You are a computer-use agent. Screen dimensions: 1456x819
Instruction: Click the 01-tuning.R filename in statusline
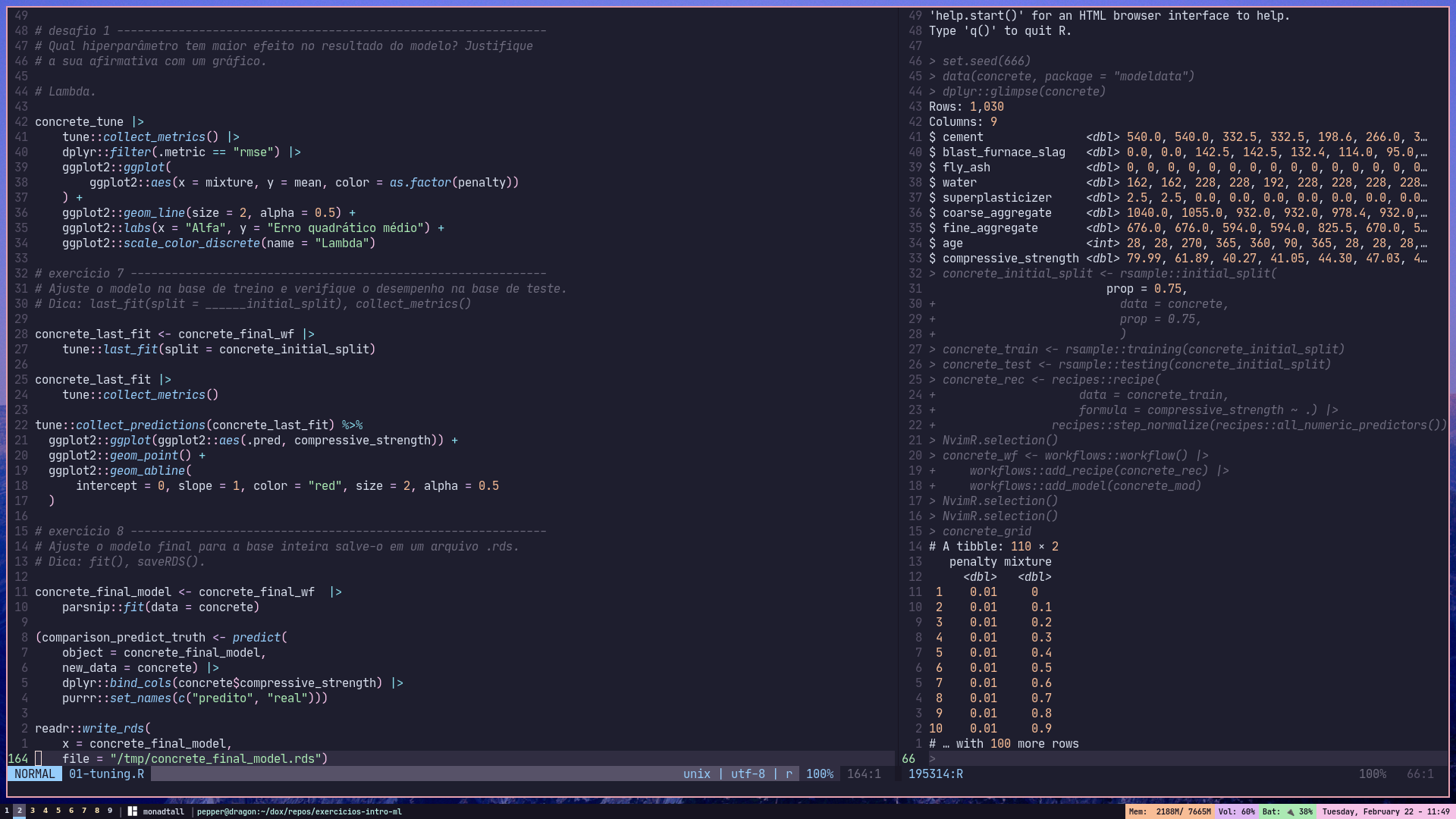(106, 773)
